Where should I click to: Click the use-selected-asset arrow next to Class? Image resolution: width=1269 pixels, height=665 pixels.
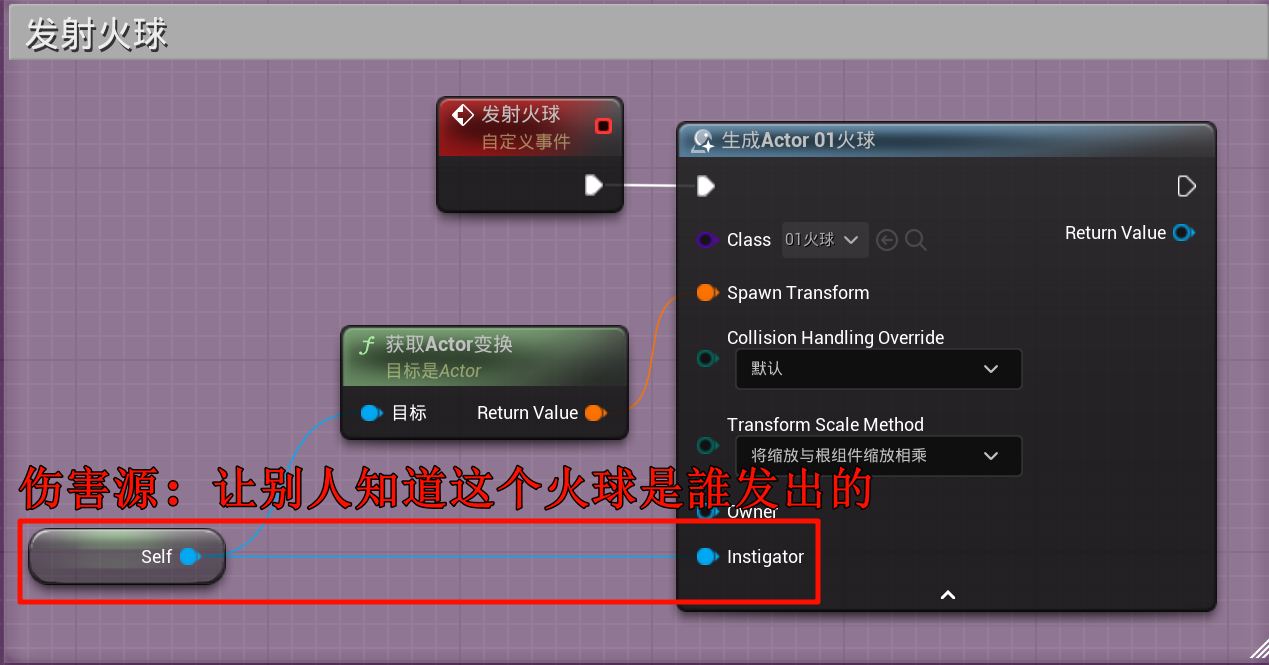pyautogui.click(x=887, y=240)
